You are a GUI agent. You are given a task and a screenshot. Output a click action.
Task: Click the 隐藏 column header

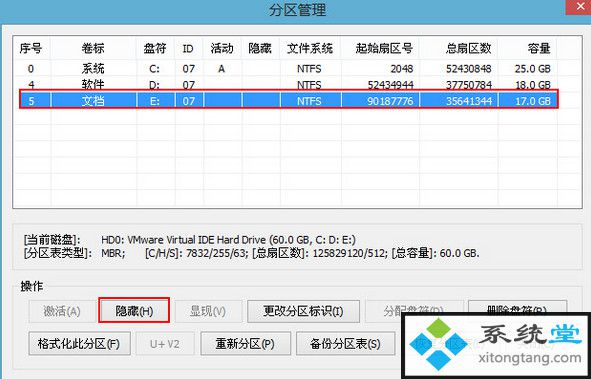click(260, 48)
